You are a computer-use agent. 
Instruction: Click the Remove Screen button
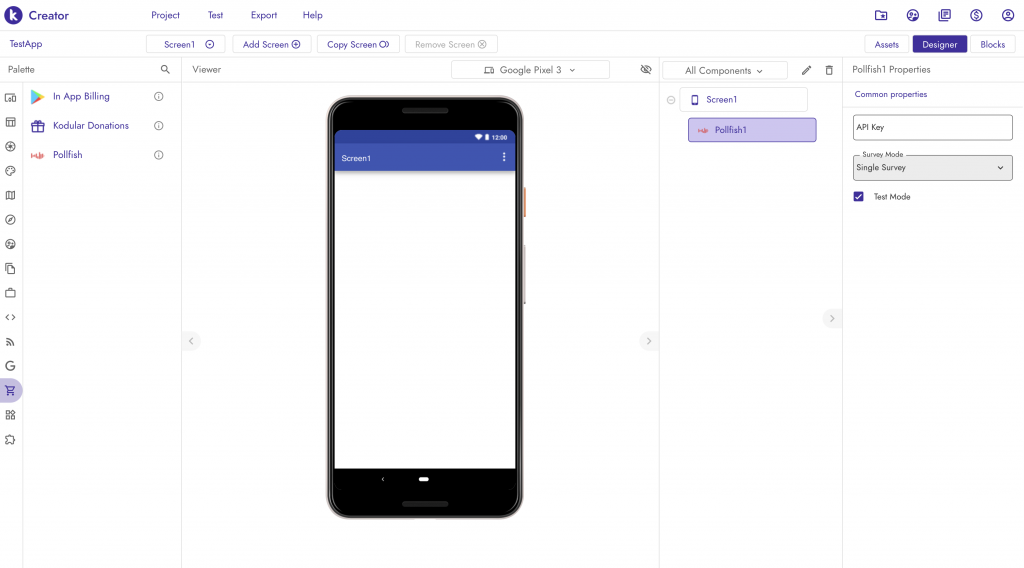click(x=451, y=44)
